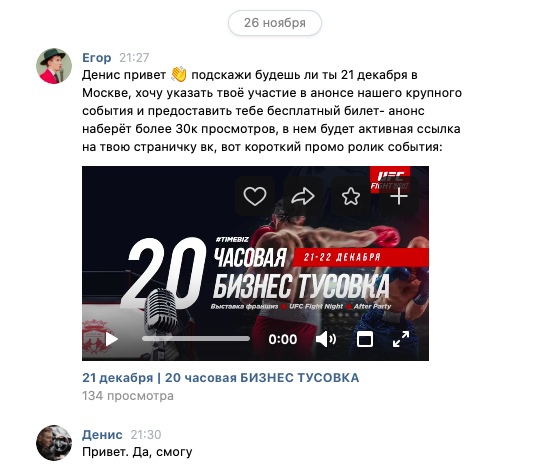Open Егор's profile via the name link
Viewport: 550px width, 476px height.
coord(96,58)
